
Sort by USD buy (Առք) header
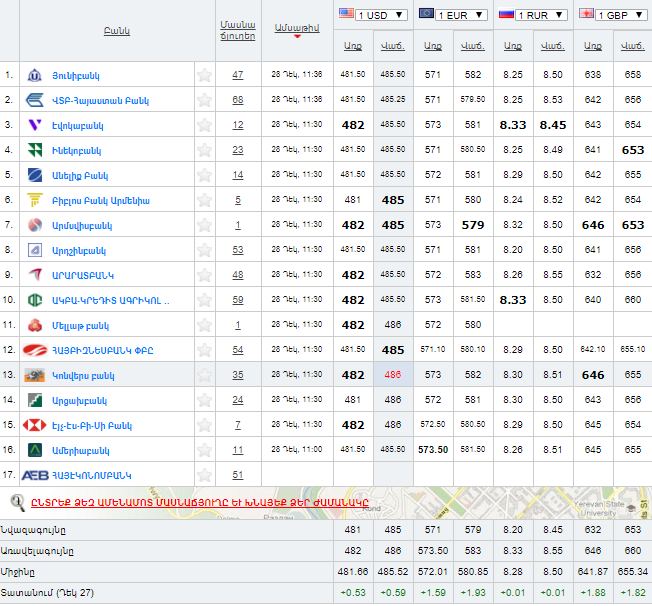[x=353, y=46]
